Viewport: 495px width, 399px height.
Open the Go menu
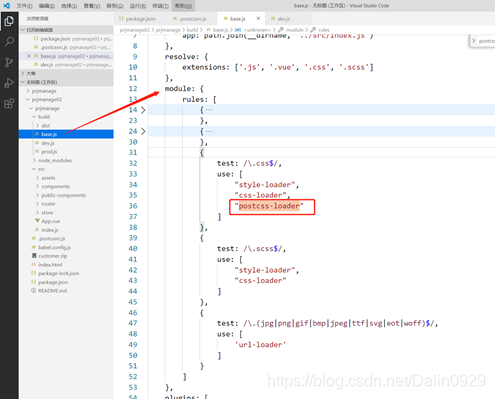pos(115,6)
